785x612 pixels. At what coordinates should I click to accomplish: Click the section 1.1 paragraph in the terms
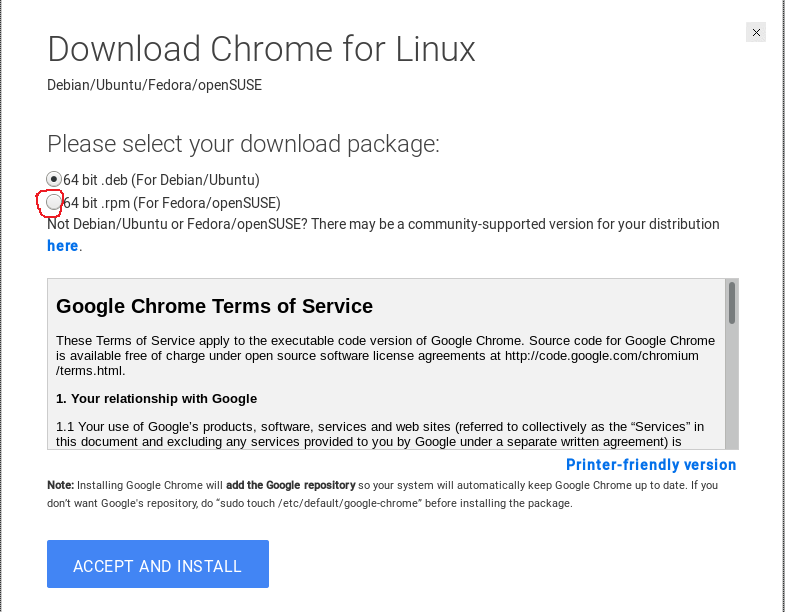[380, 434]
